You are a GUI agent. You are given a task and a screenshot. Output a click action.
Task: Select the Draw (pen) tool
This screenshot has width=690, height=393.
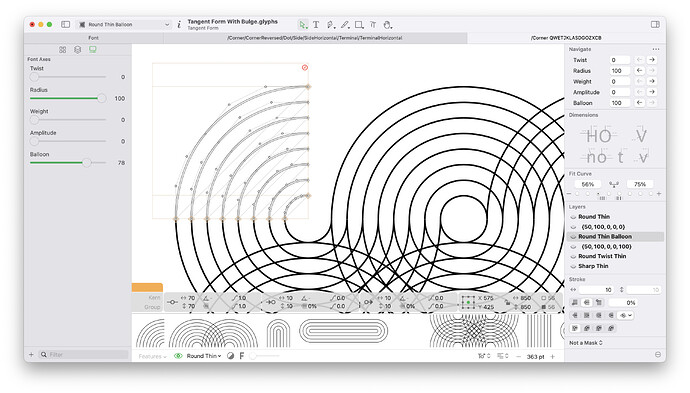point(330,25)
